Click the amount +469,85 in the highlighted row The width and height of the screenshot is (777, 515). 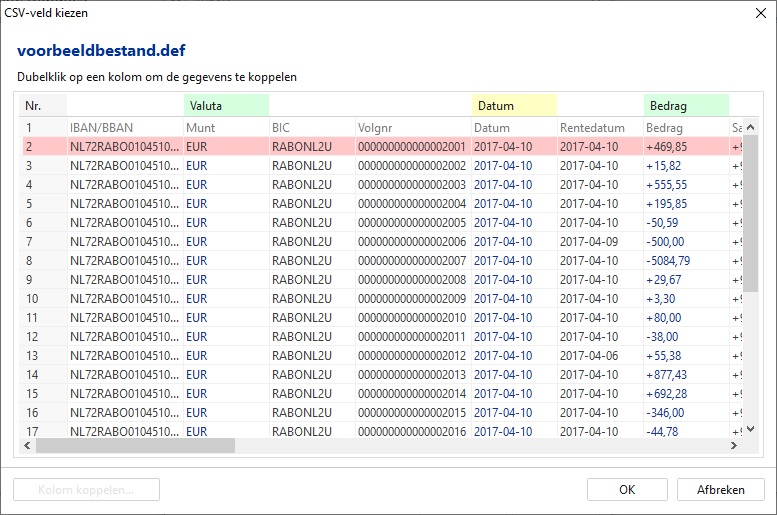tap(667, 146)
